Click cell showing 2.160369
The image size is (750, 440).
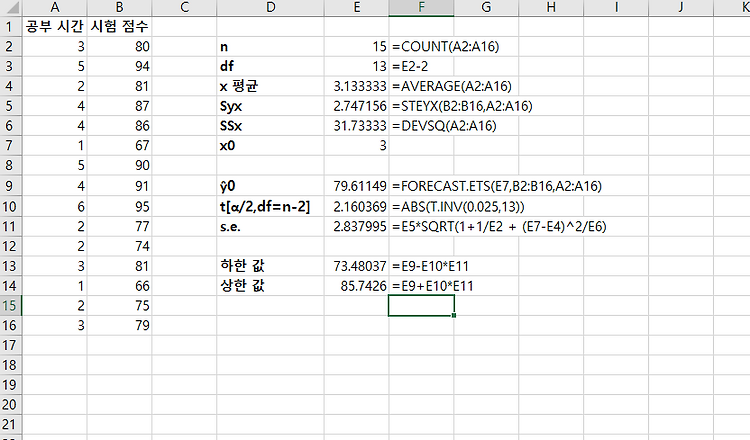356,207
